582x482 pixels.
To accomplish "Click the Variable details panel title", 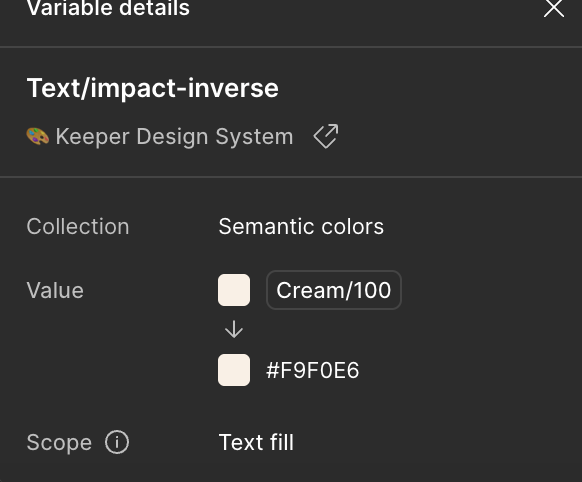I will click(x=108, y=8).
